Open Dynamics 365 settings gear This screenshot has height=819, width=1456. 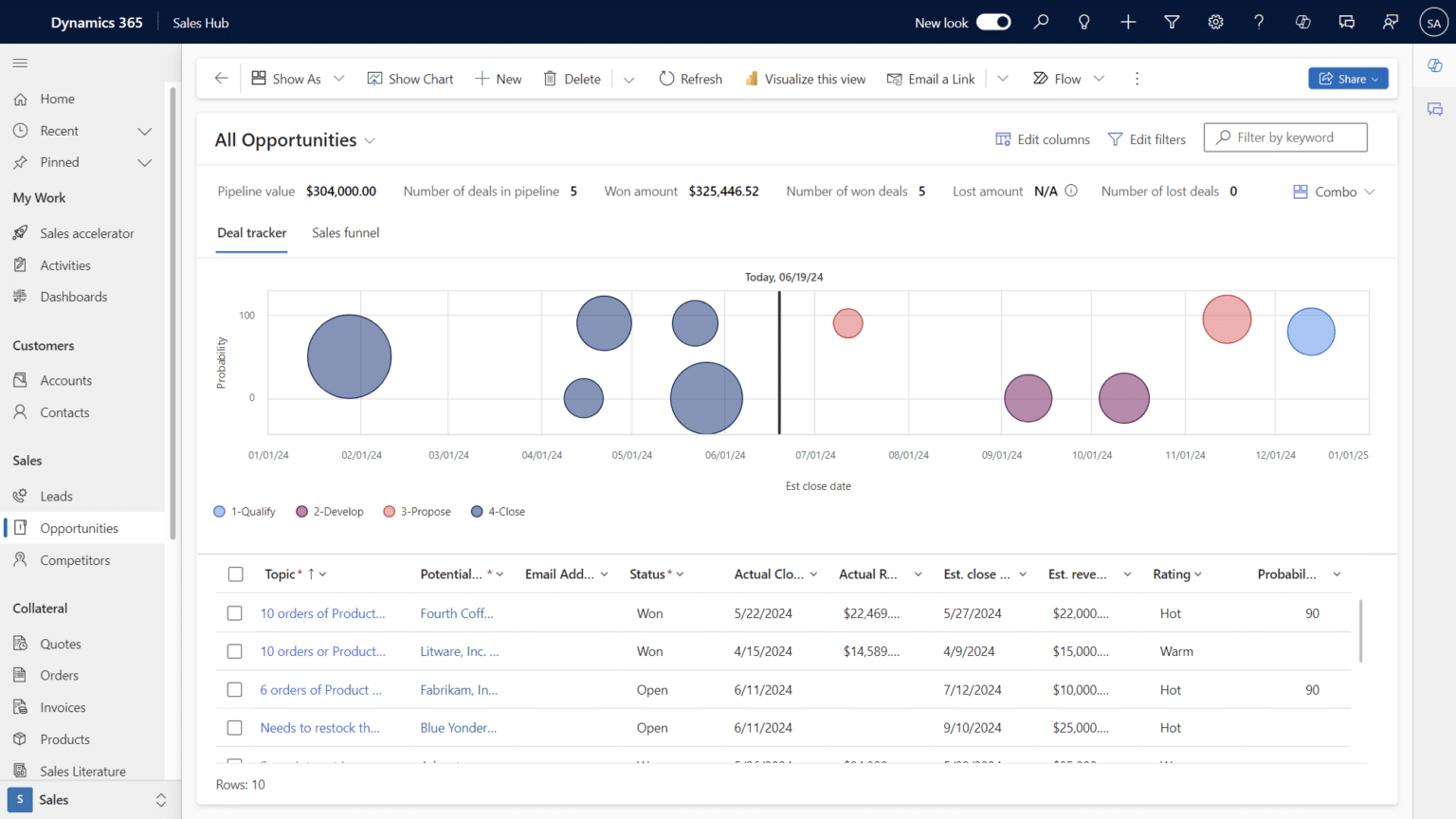pyautogui.click(x=1215, y=21)
